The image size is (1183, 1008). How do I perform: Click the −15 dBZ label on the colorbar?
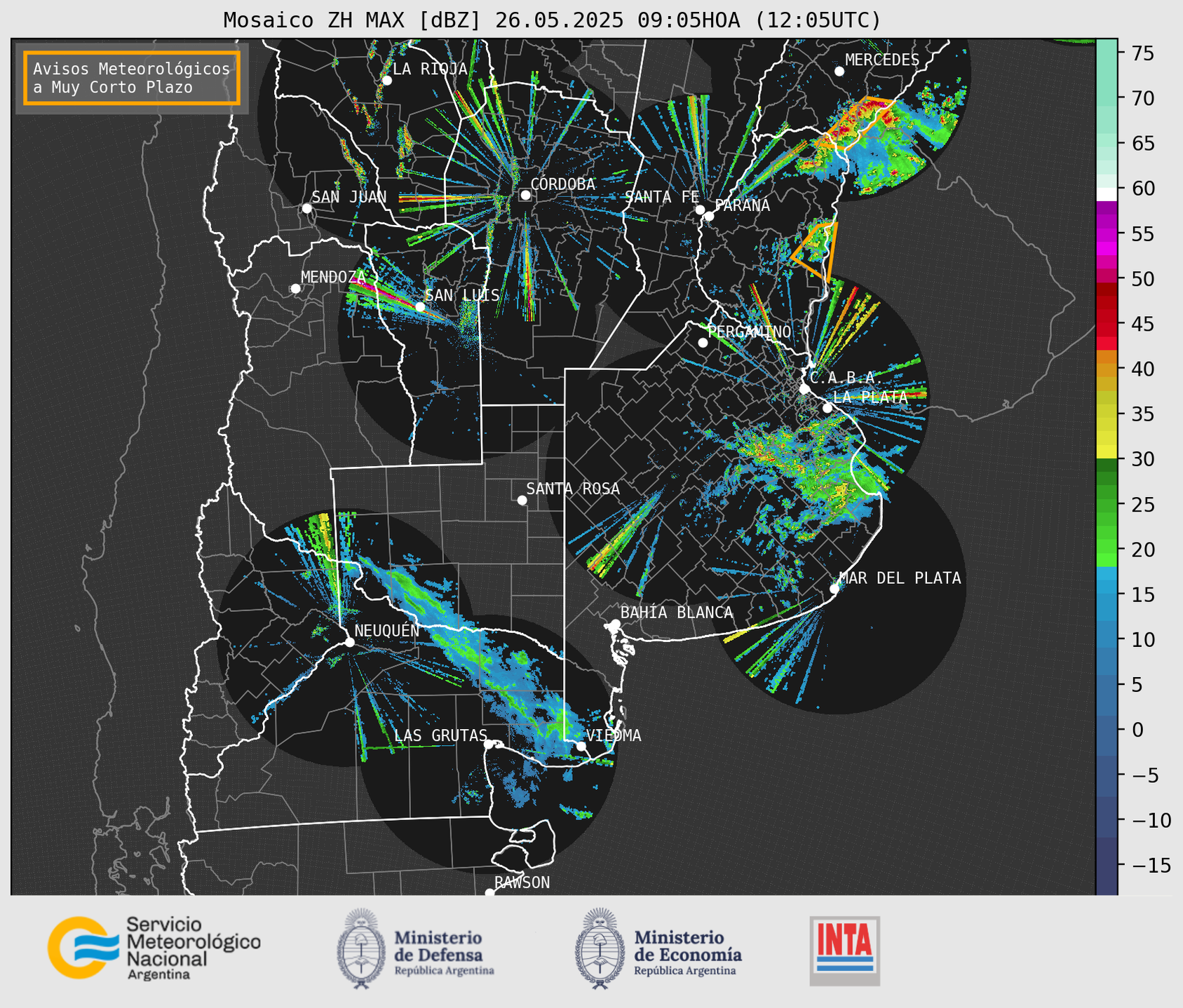point(1151,865)
